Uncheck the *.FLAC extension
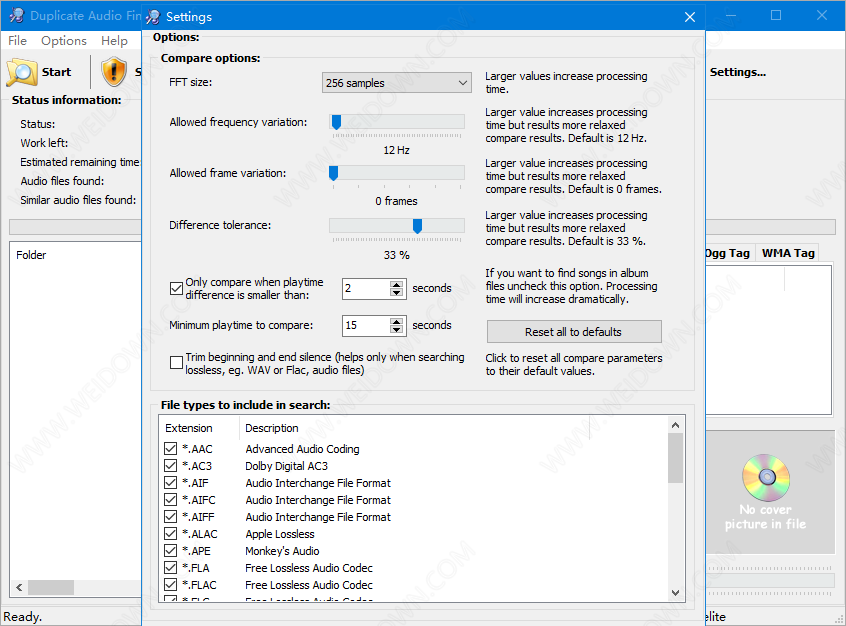Viewport: 846px width, 626px height. pos(170,584)
